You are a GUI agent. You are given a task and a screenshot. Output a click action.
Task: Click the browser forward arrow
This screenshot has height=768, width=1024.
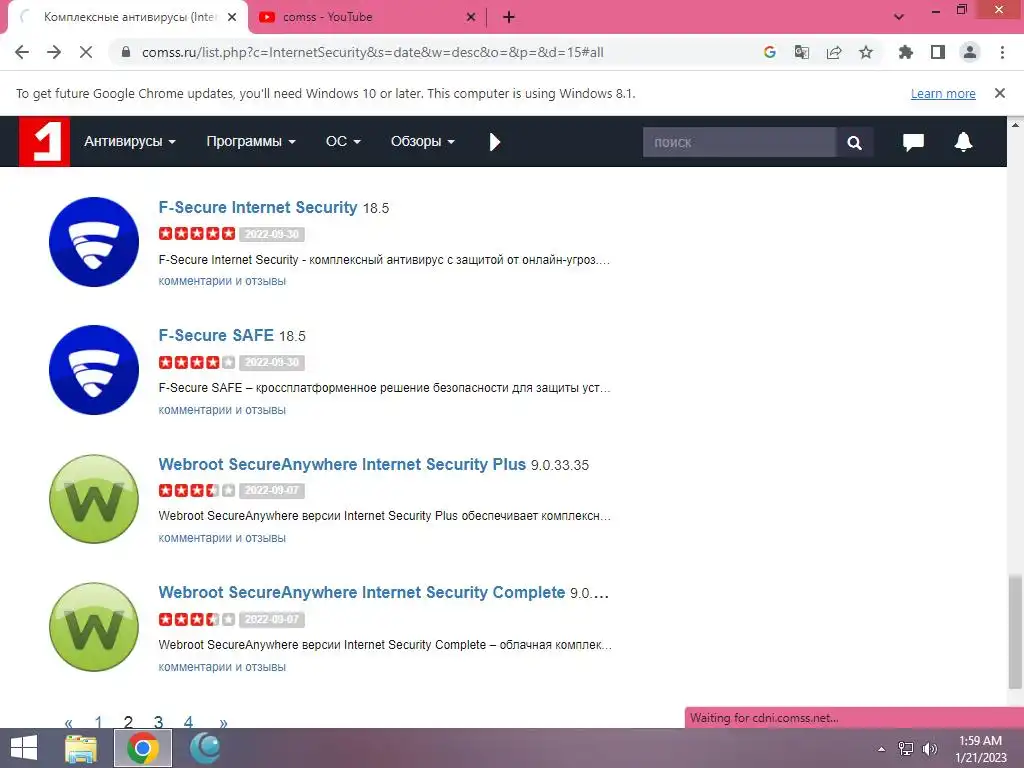click(x=54, y=52)
